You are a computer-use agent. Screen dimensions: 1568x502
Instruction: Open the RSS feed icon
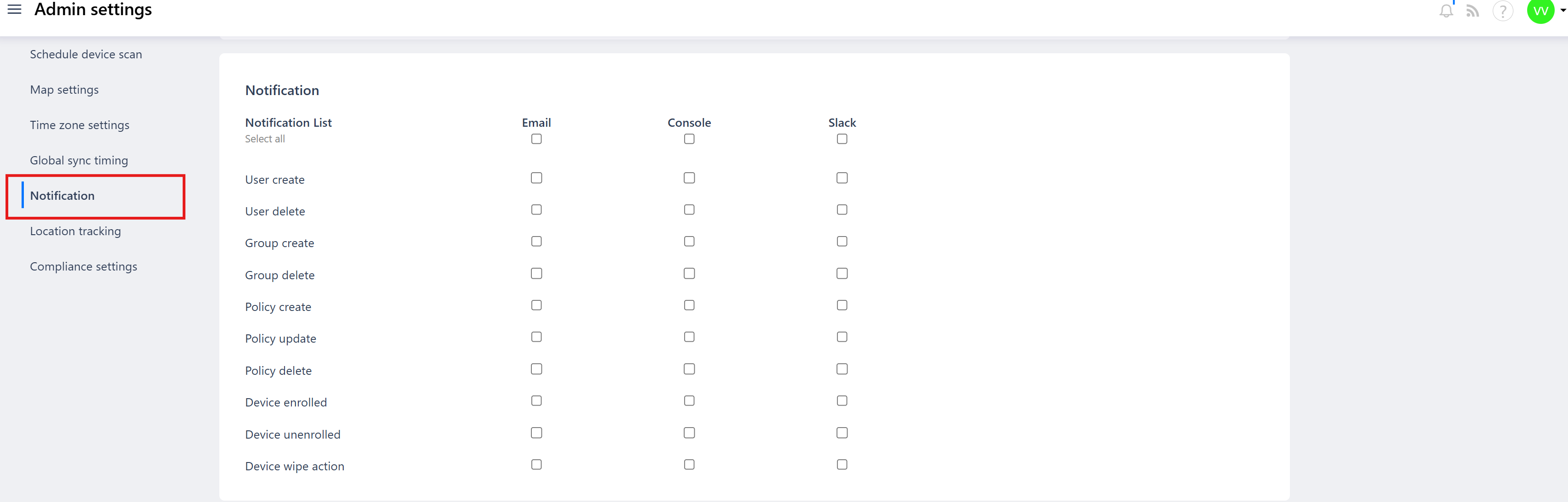[1473, 11]
